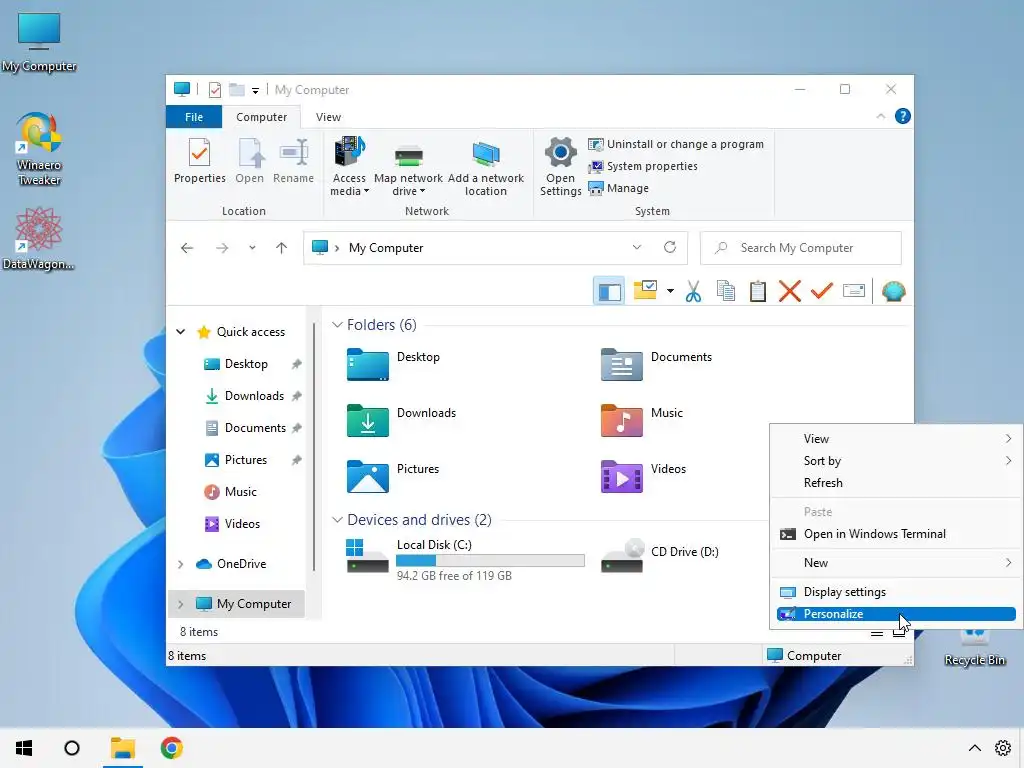Open the File ribbon tab

pyautogui.click(x=194, y=117)
